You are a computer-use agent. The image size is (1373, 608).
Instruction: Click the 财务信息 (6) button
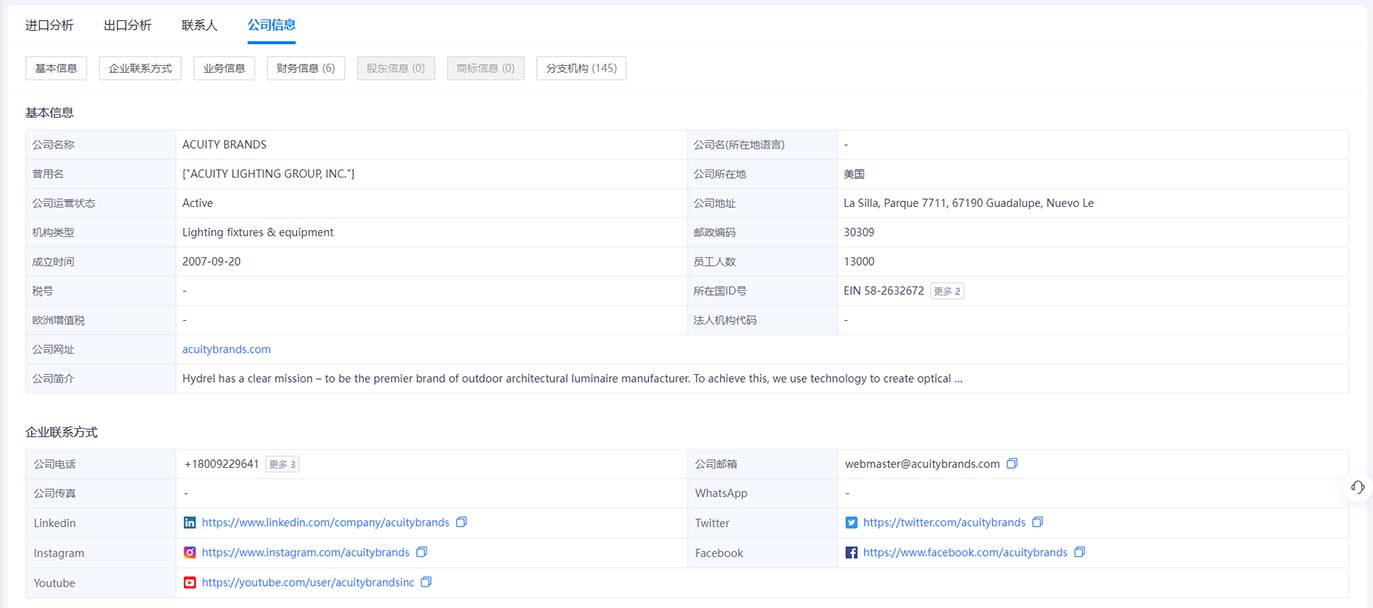click(x=306, y=68)
